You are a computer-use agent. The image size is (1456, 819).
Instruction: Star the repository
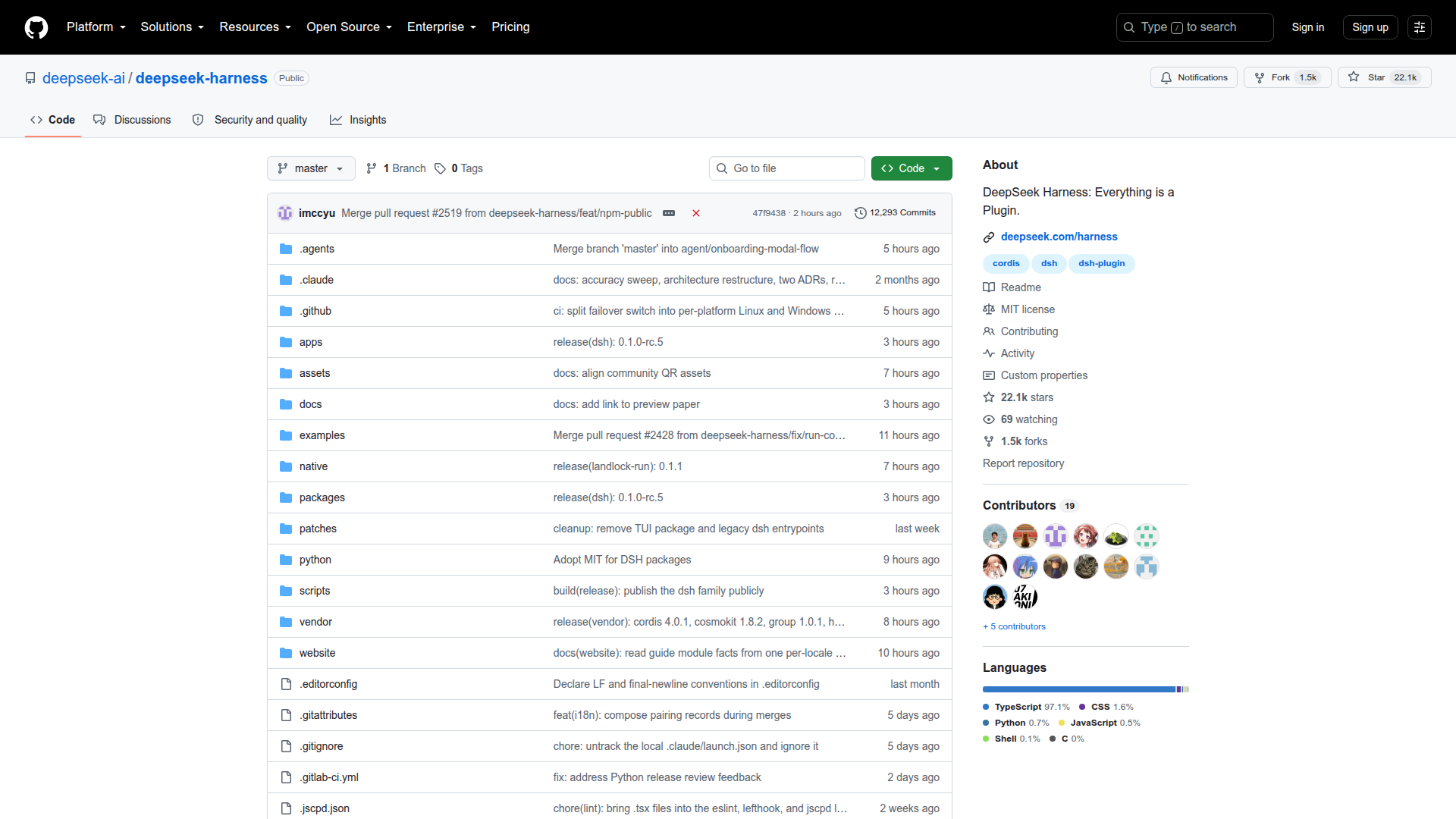click(x=1385, y=77)
